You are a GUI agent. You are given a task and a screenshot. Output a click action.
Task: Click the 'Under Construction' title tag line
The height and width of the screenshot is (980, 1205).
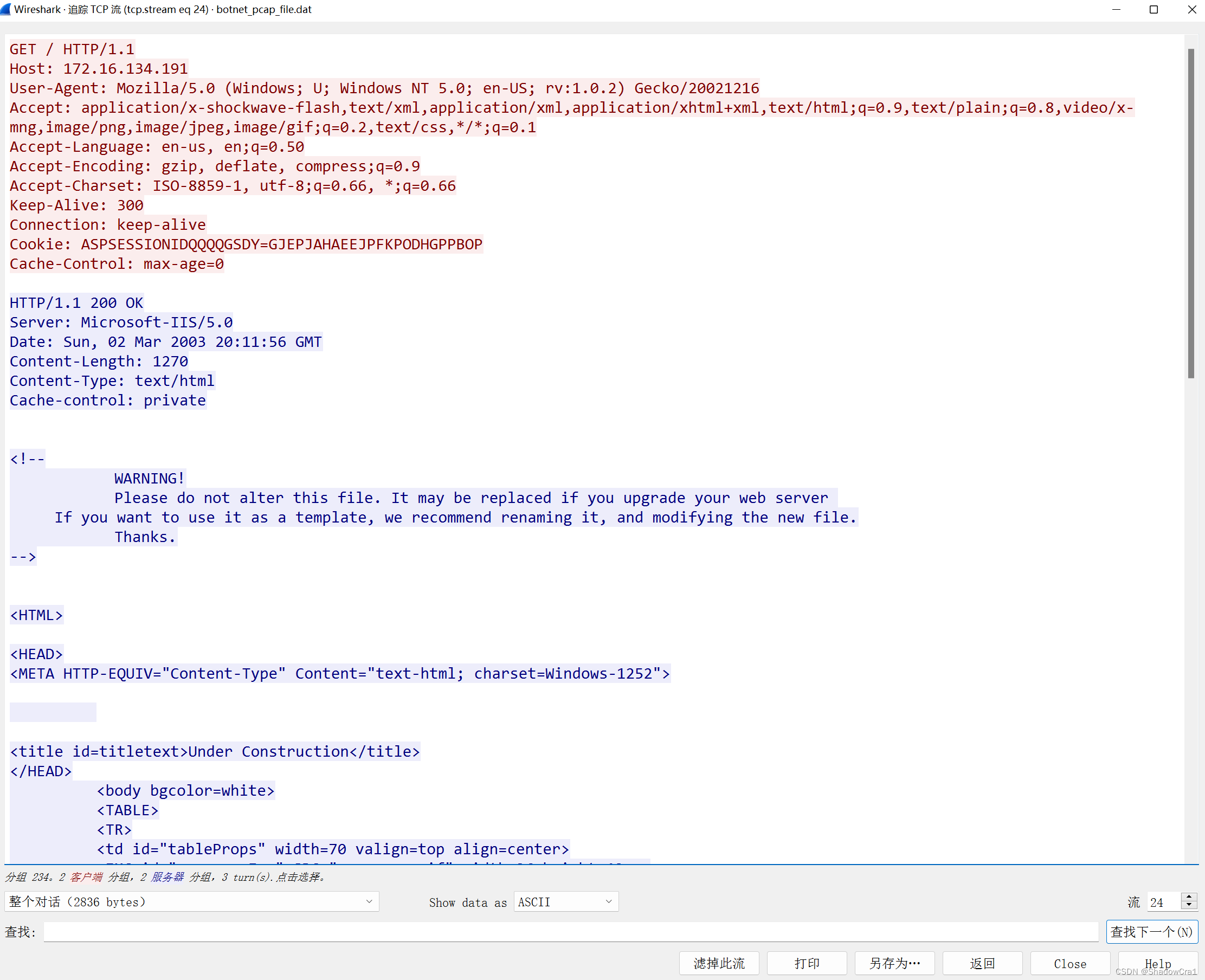point(215,751)
